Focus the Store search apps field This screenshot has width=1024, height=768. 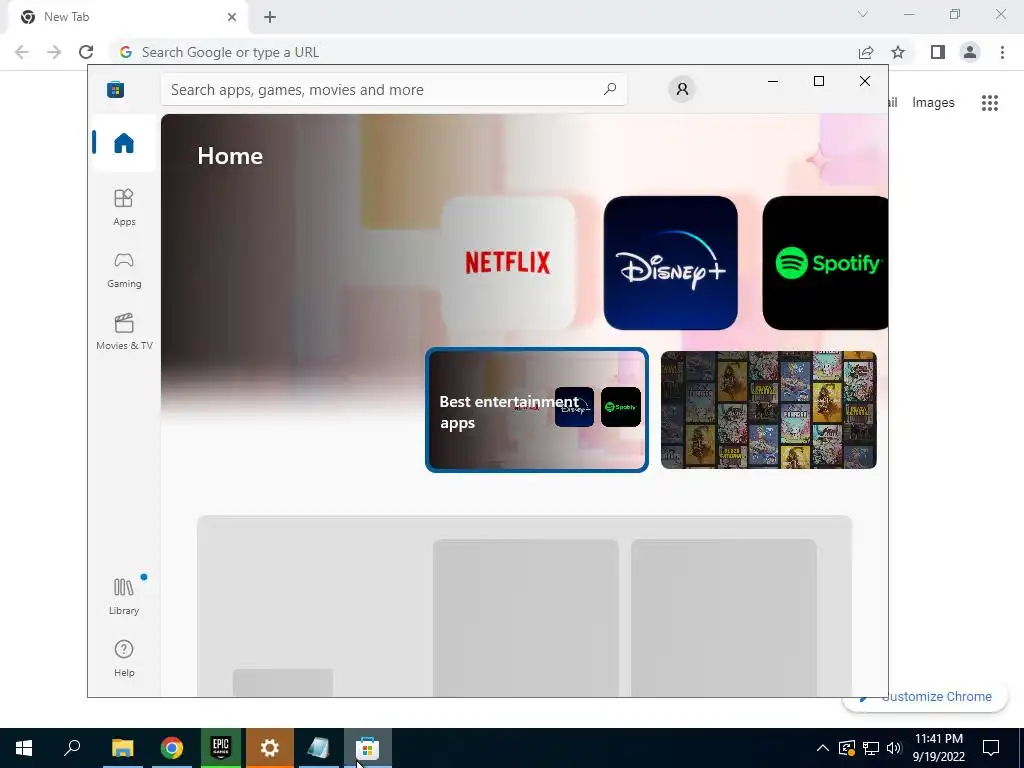point(394,89)
